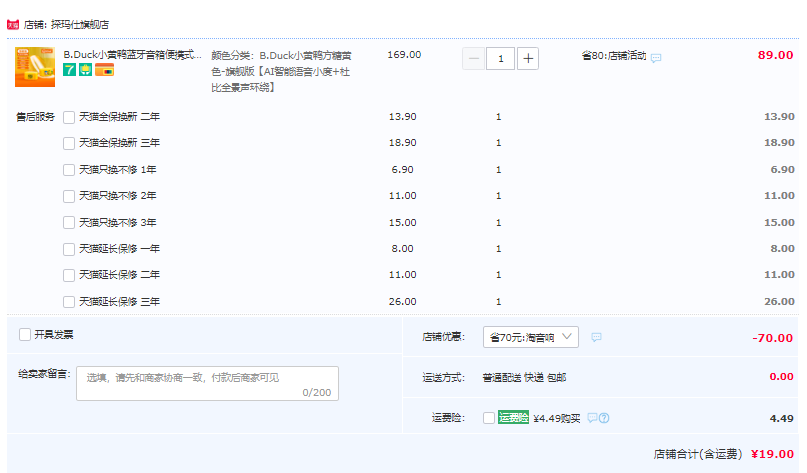Check 天猫延长保修 二年 option
807x473 pixels.
coord(69,275)
